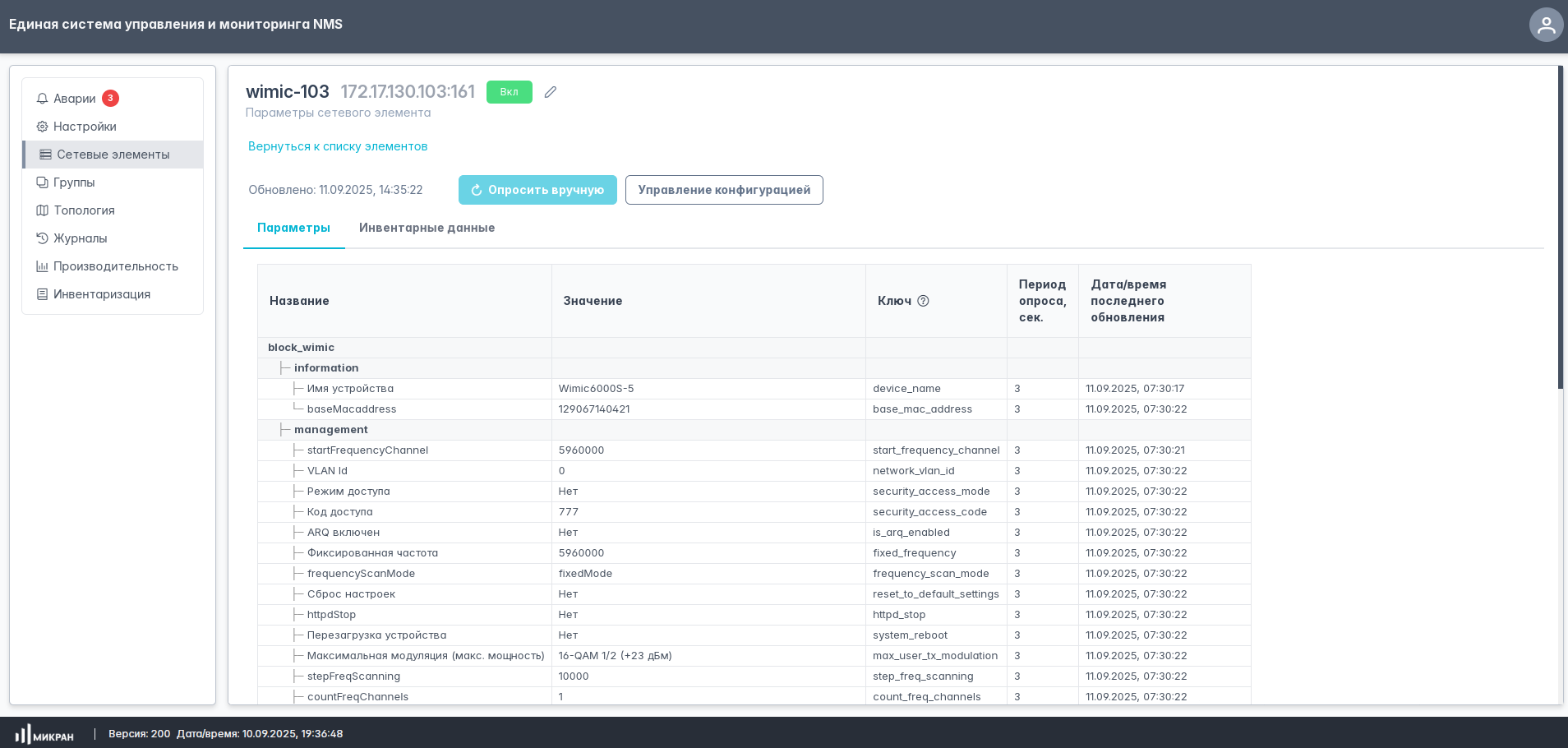
Task: Open Журналы logs in the sidebar
Action: click(80, 238)
